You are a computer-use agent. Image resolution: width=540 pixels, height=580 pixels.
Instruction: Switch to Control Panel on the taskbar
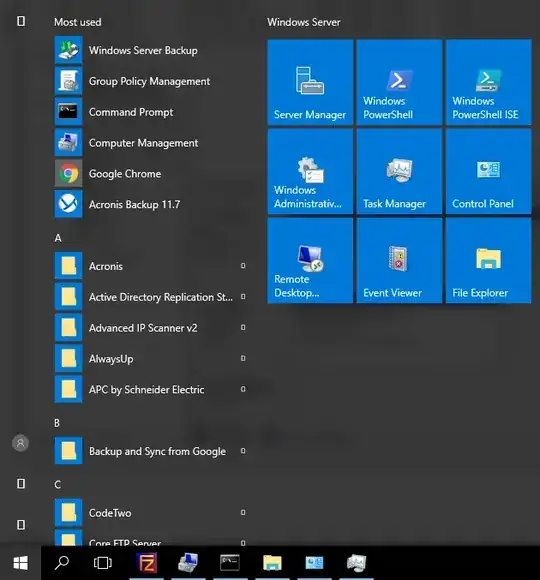tap(314, 563)
